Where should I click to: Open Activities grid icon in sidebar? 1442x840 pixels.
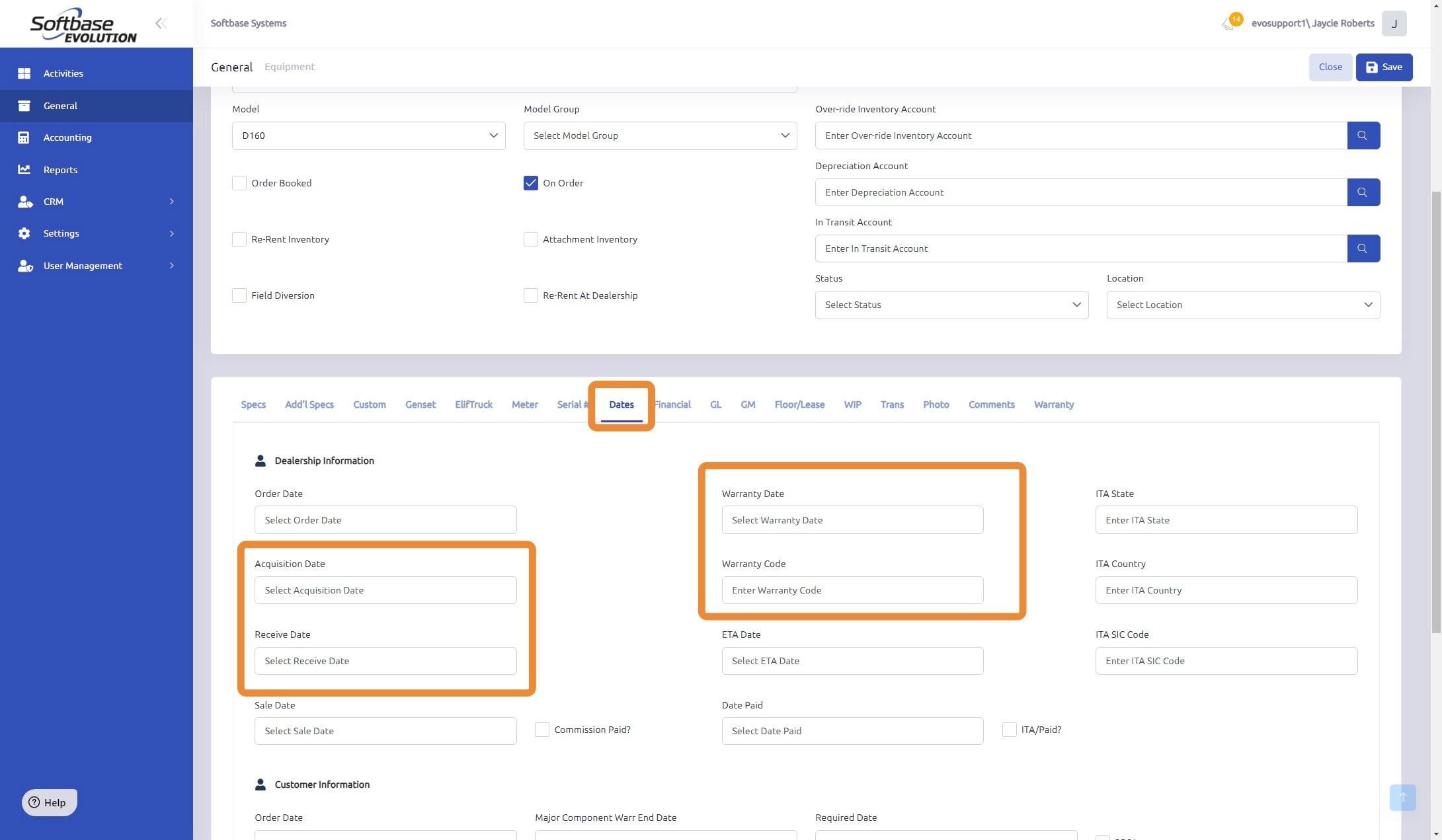pyautogui.click(x=24, y=73)
